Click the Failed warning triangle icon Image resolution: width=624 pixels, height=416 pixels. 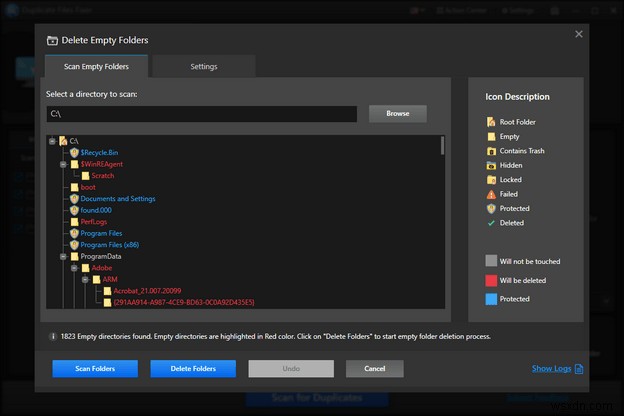[x=491, y=194]
